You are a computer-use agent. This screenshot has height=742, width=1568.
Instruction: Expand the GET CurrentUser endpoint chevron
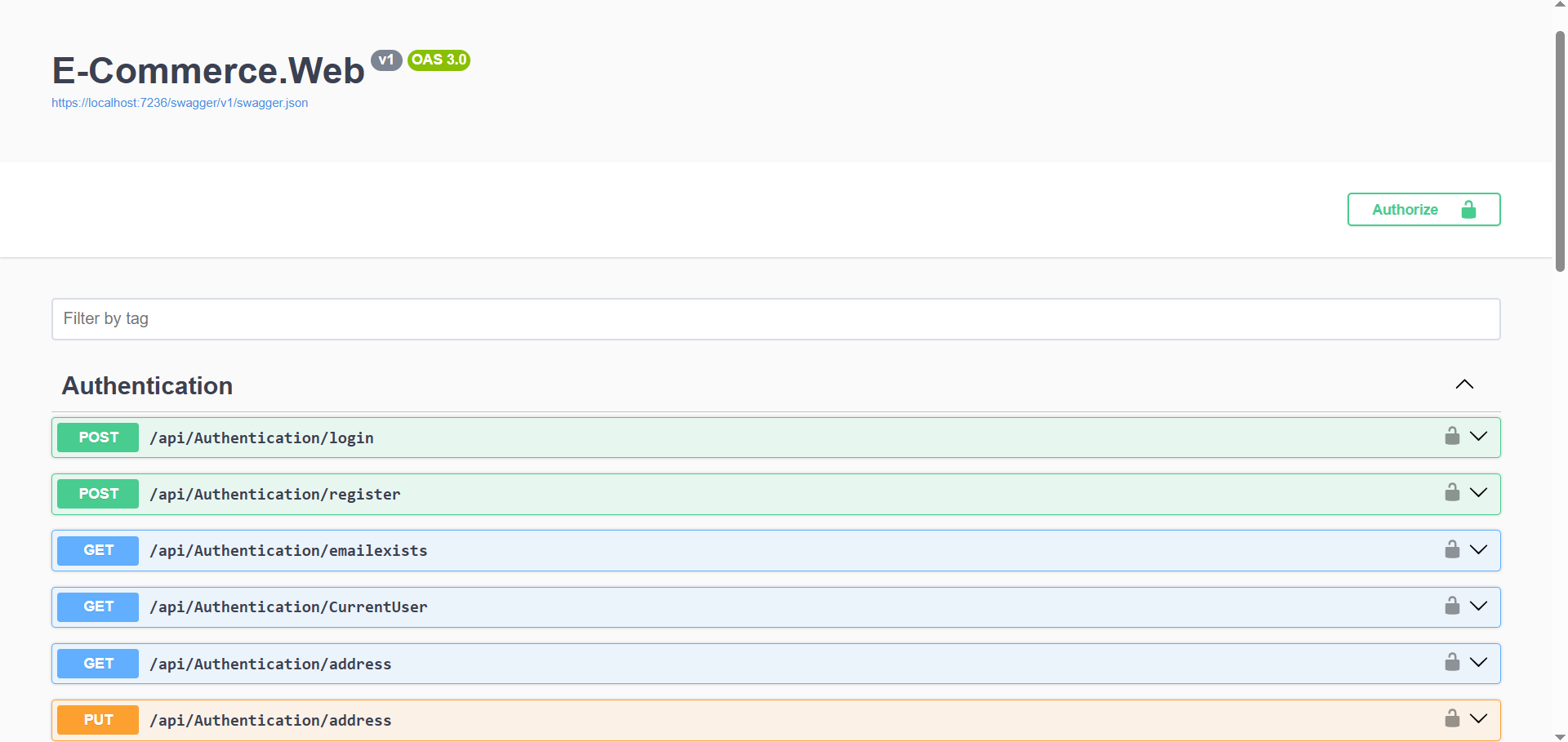point(1478,606)
